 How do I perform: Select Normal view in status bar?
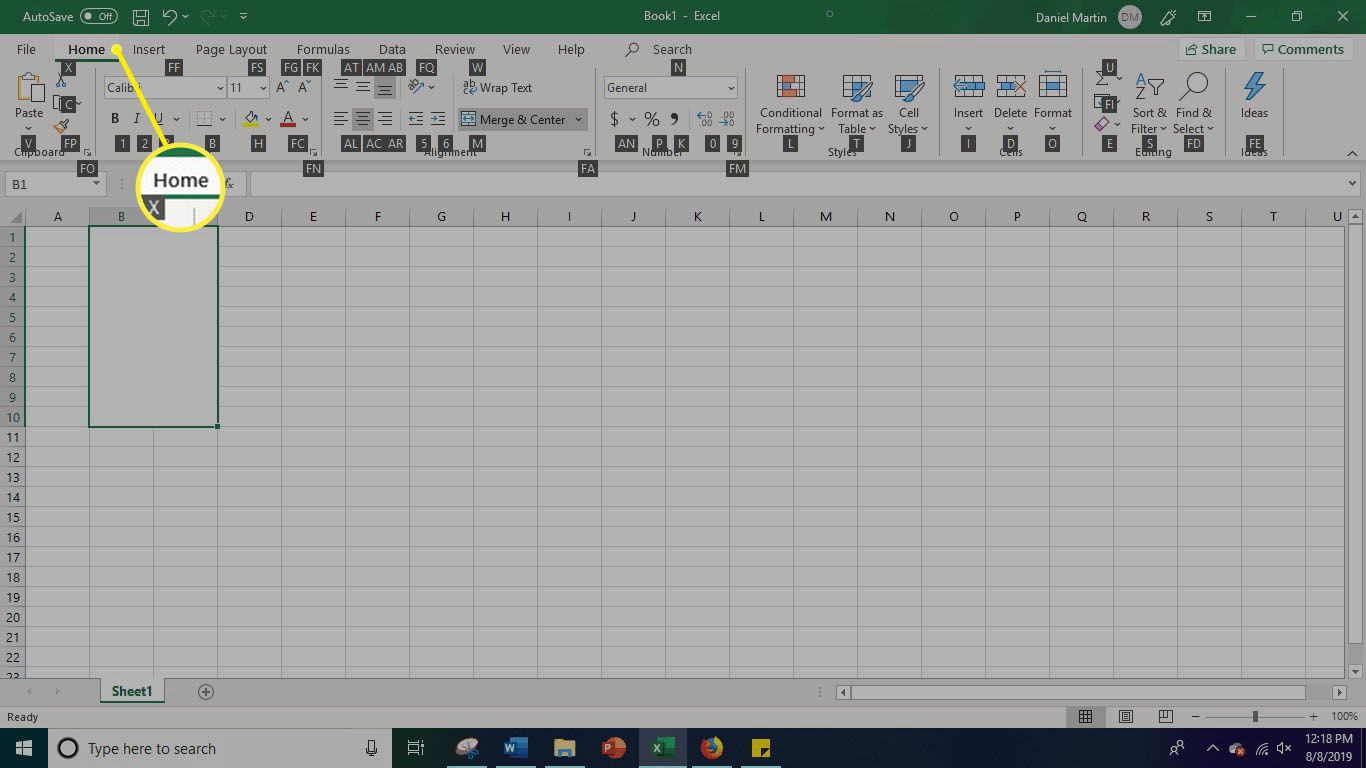click(x=1085, y=717)
